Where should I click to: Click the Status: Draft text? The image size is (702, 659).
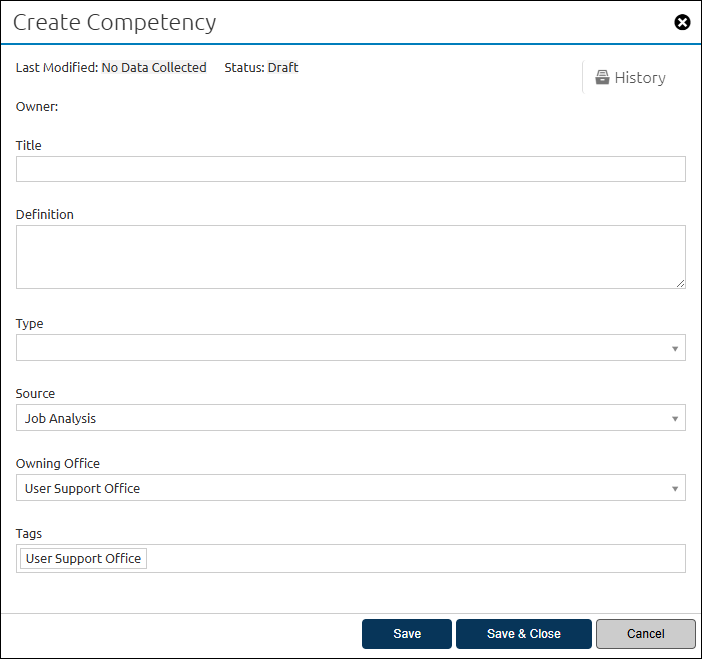tap(261, 68)
